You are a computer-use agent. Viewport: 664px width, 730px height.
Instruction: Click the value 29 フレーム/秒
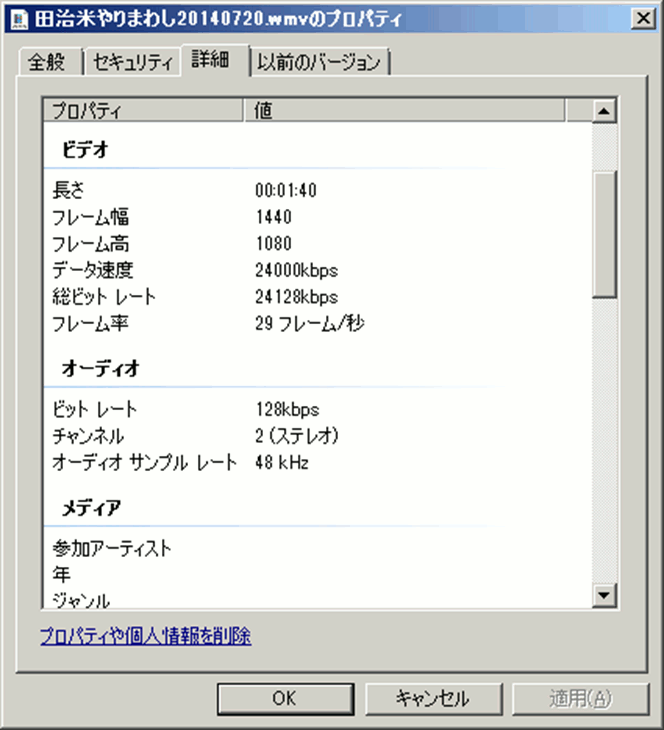[x=310, y=324]
